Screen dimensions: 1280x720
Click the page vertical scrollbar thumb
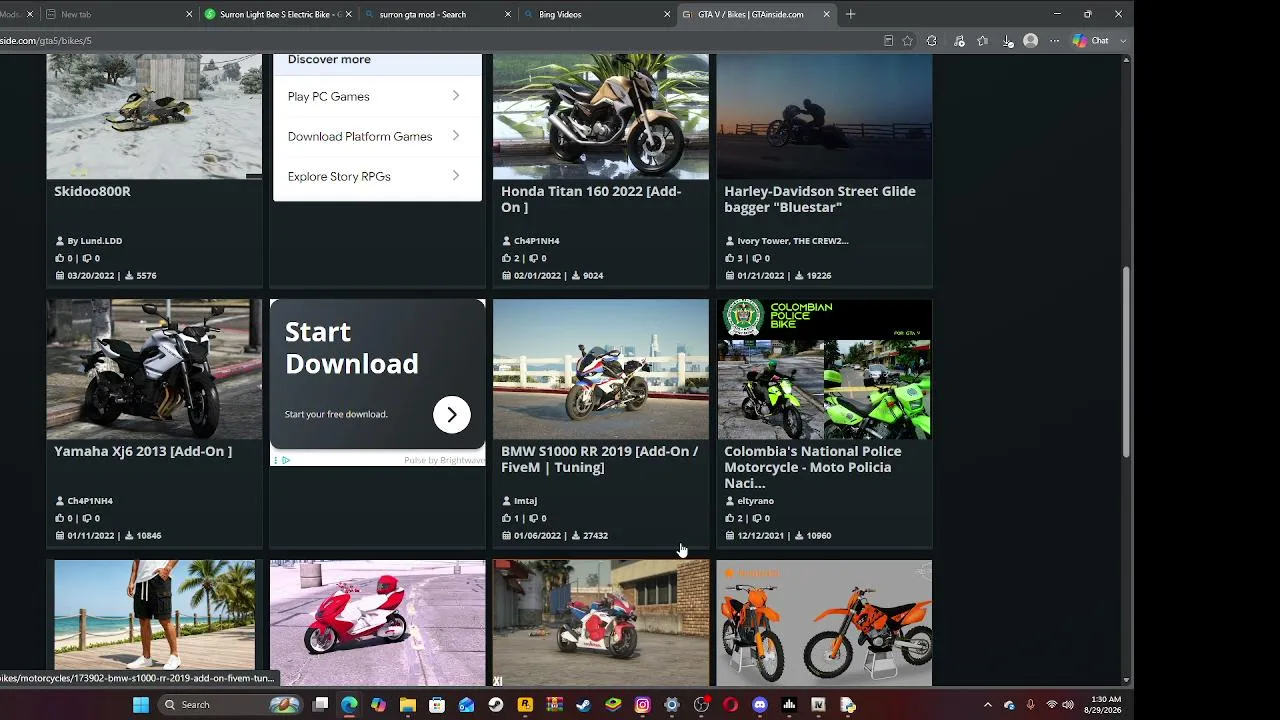pos(1127,362)
